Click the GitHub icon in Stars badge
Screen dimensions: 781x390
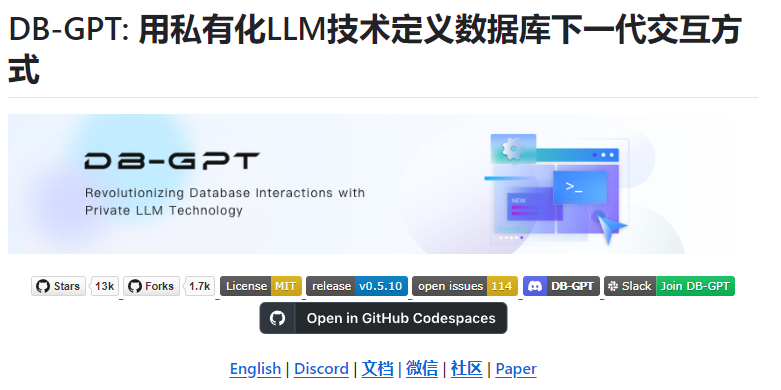pos(43,286)
